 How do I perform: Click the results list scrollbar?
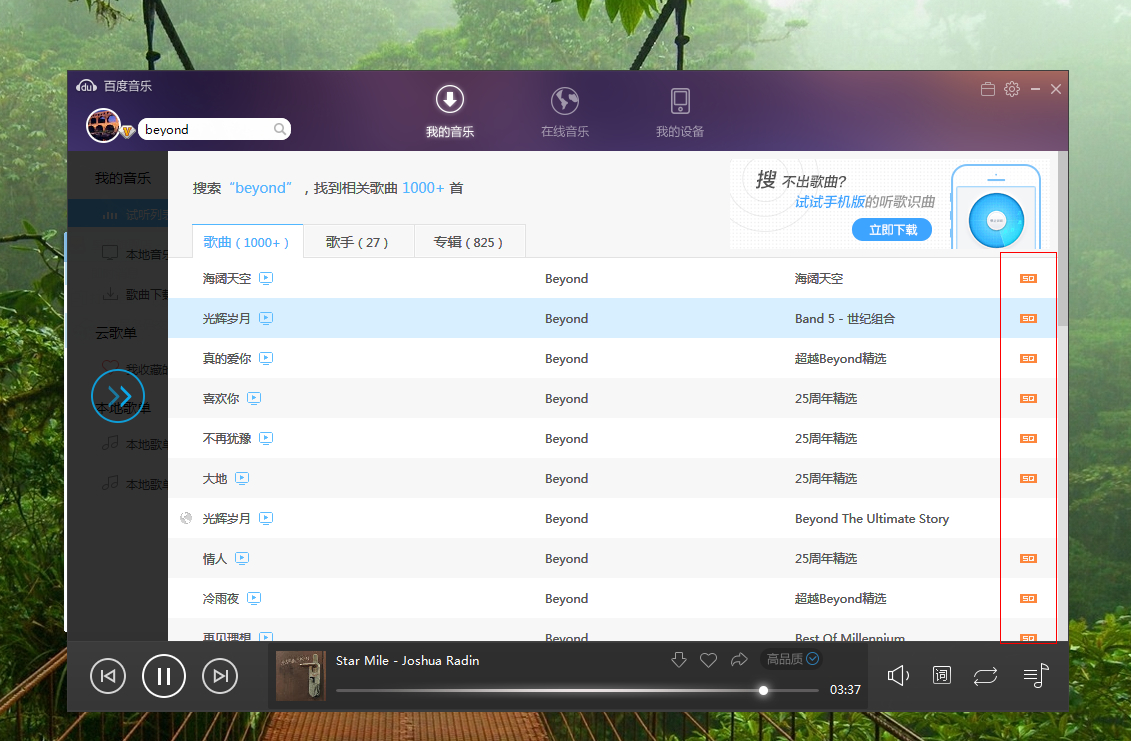point(1062,238)
